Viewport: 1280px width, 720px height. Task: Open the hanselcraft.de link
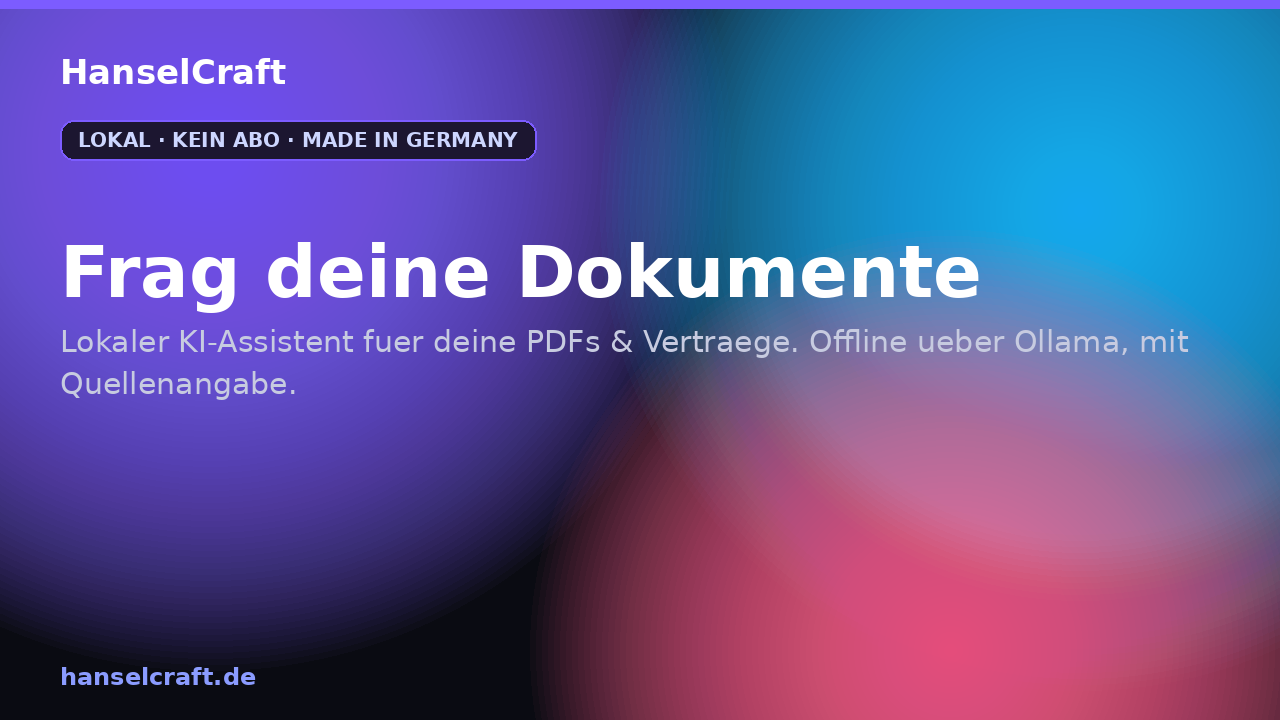click(158, 677)
